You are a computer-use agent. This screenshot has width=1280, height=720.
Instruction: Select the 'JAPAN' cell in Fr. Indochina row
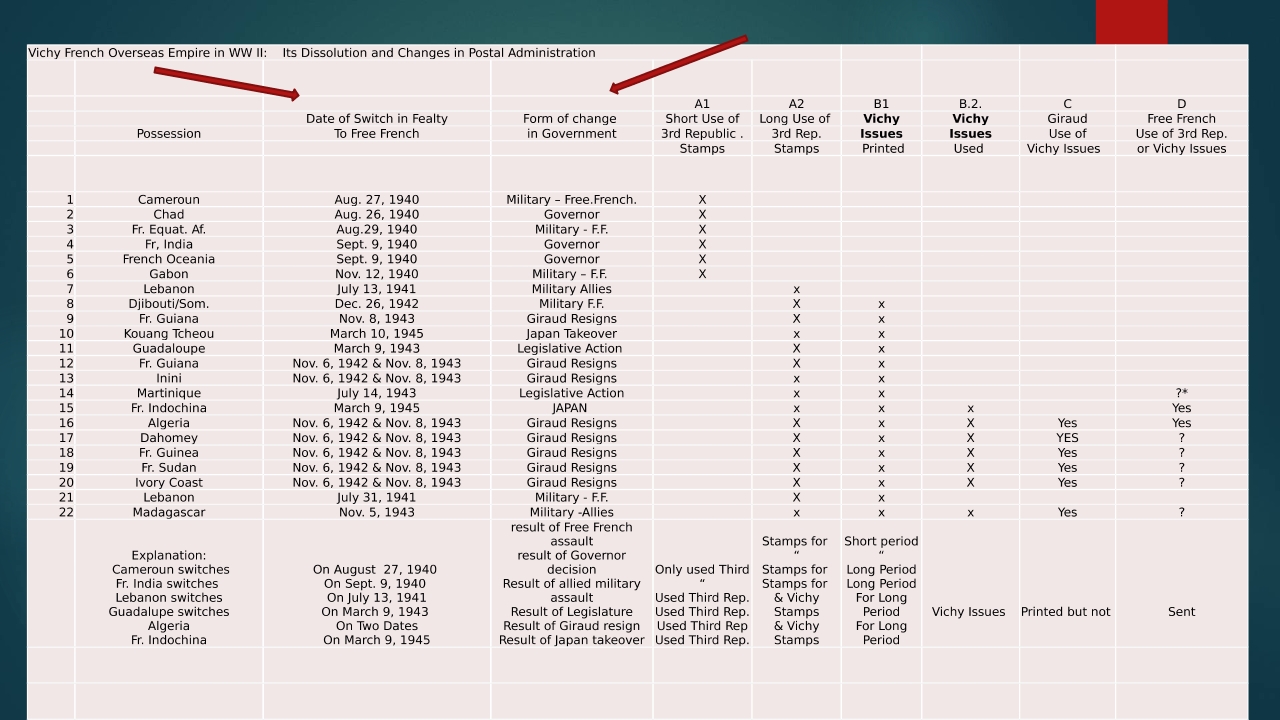pos(571,409)
